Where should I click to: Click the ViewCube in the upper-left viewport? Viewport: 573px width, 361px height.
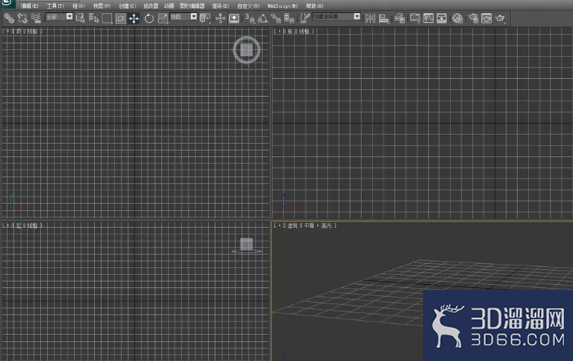tap(247, 50)
